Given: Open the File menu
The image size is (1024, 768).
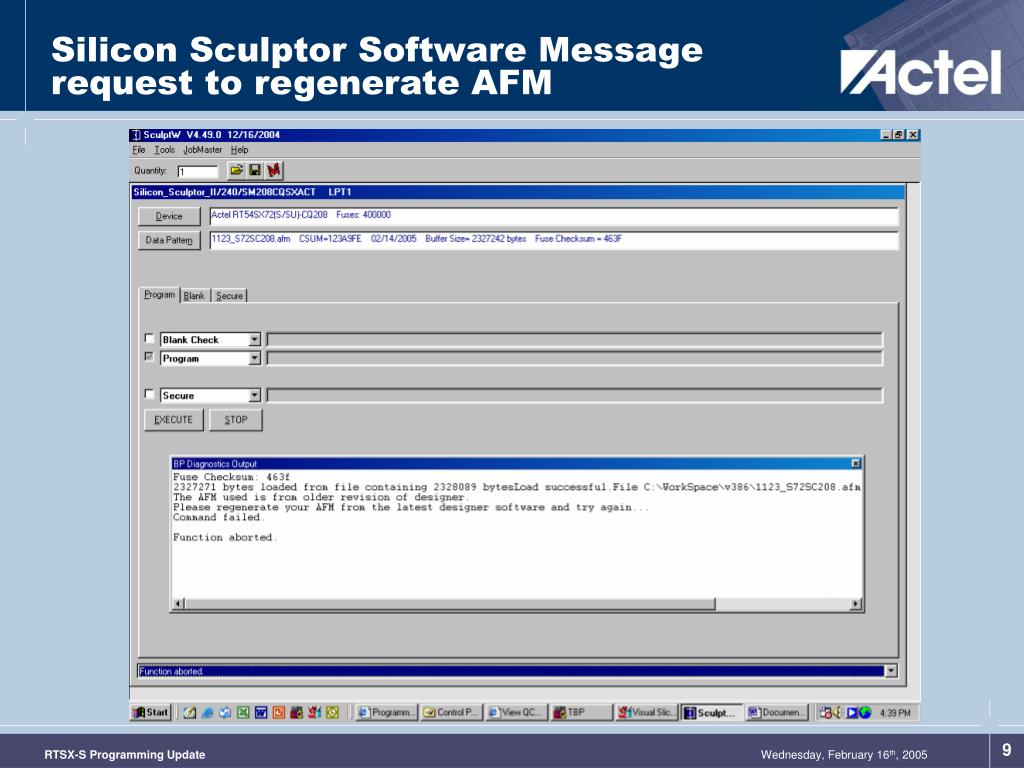Looking at the screenshot, I should coord(138,150).
